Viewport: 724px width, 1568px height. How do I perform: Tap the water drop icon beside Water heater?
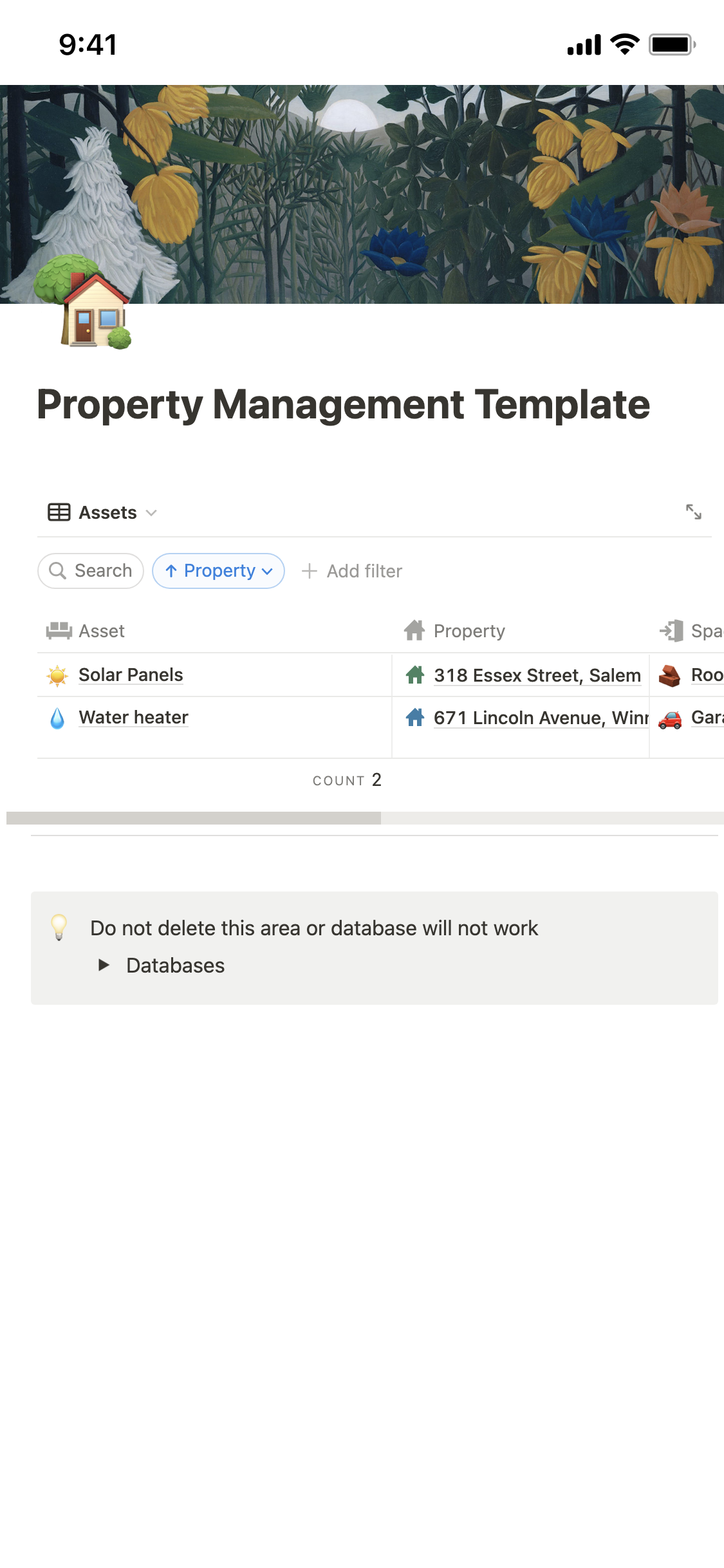tap(57, 718)
